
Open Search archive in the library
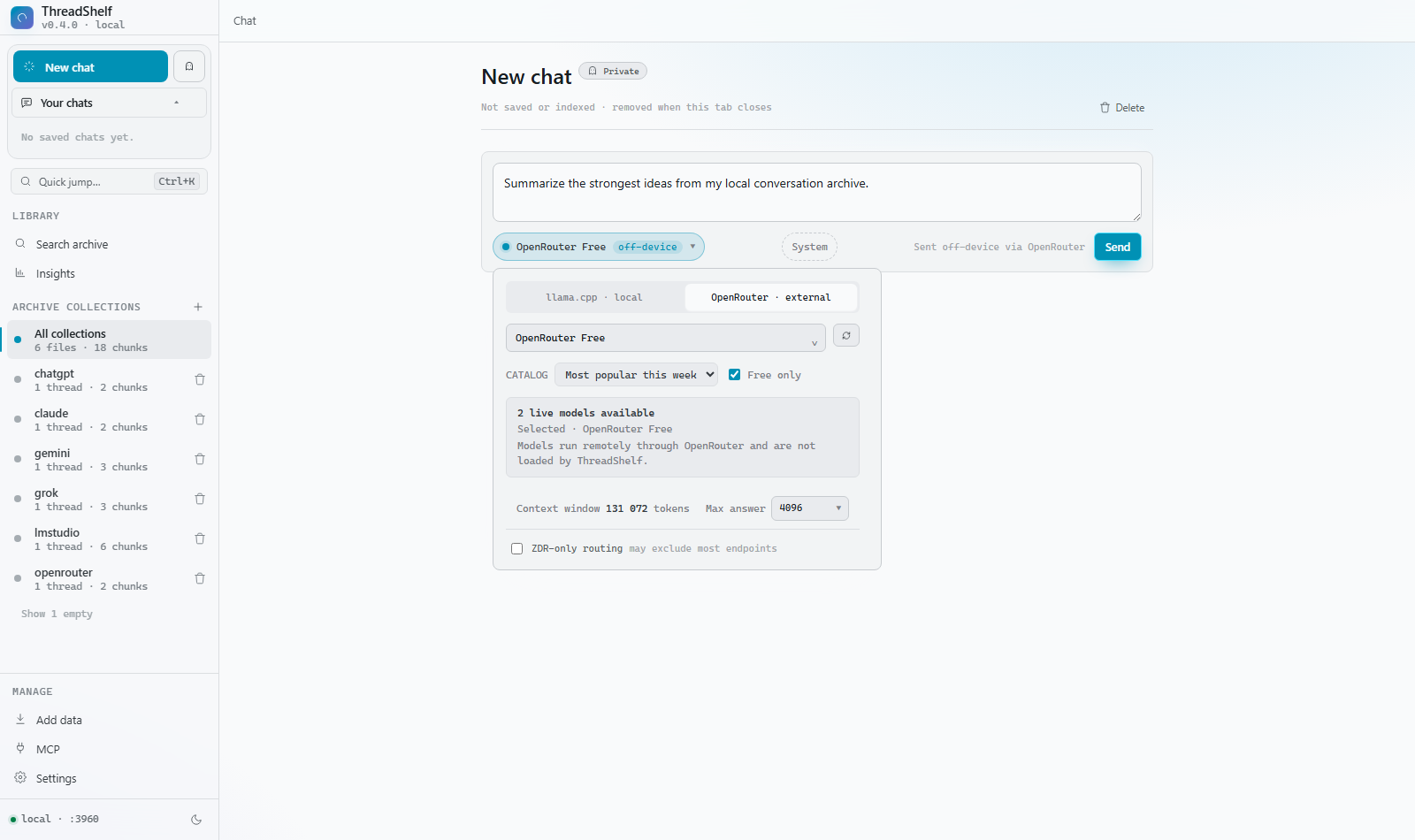point(109,244)
